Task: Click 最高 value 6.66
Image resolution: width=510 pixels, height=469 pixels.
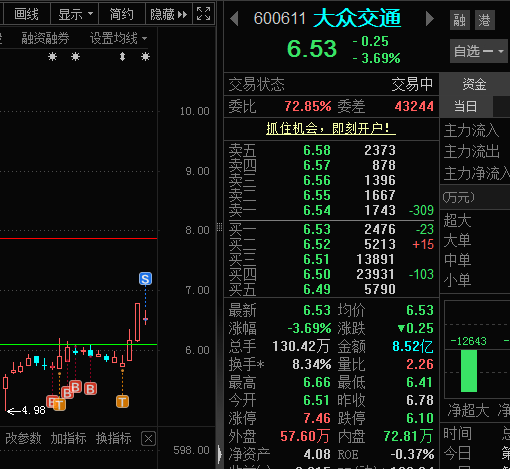Action: pos(317,382)
